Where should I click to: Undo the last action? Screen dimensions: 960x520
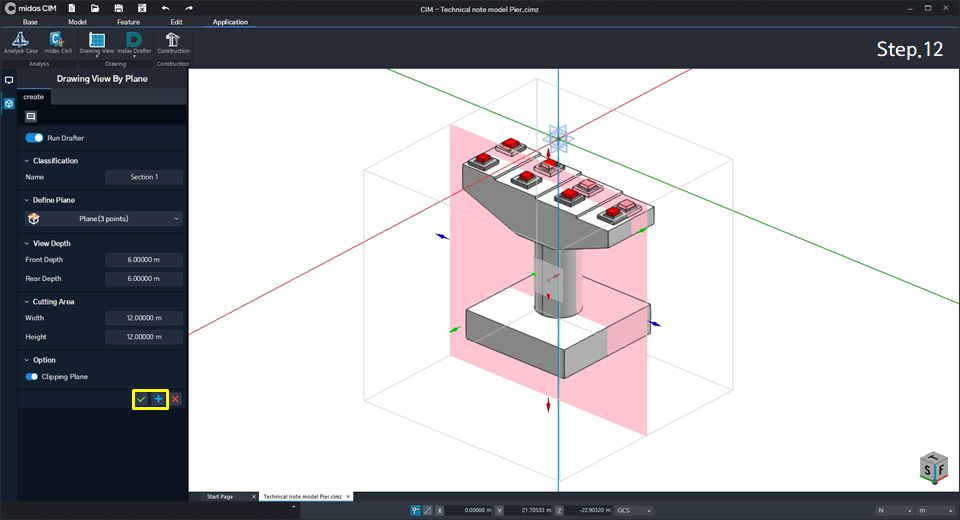tap(165, 8)
